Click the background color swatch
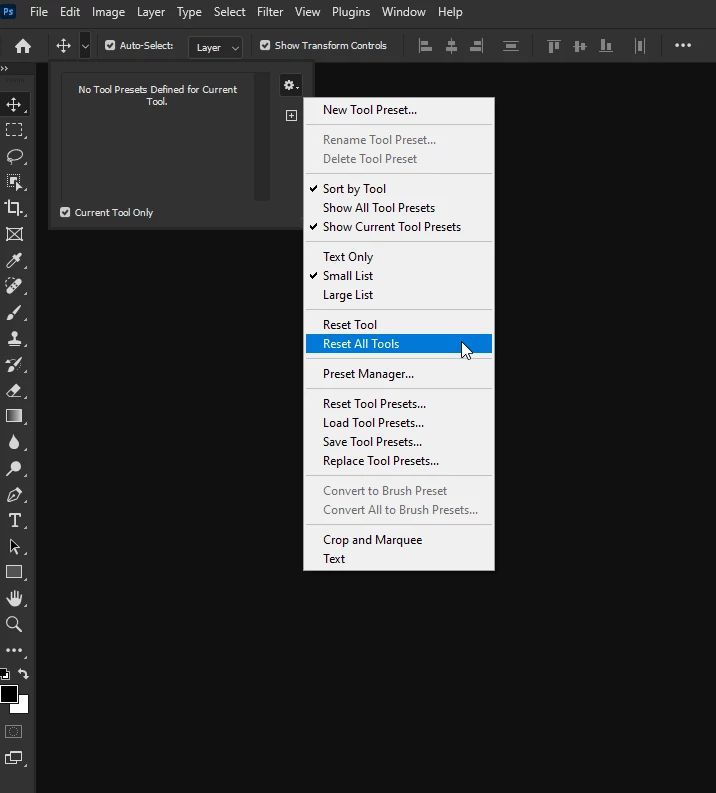716x793 pixels. click(23, 707)
